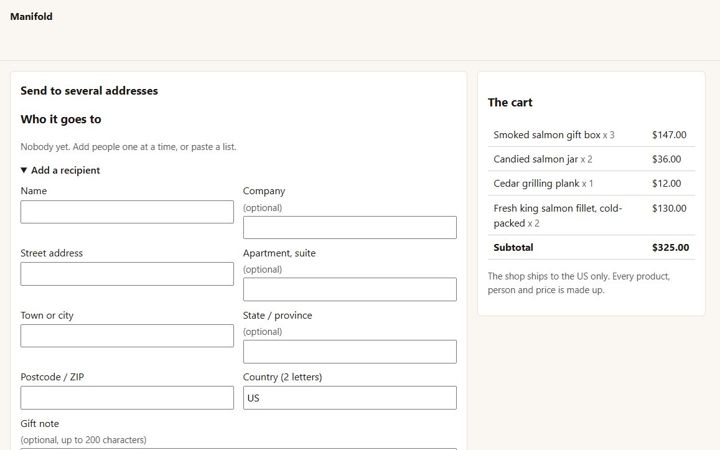
Task: Select the Country field containing US
Action: coord(350,398)
